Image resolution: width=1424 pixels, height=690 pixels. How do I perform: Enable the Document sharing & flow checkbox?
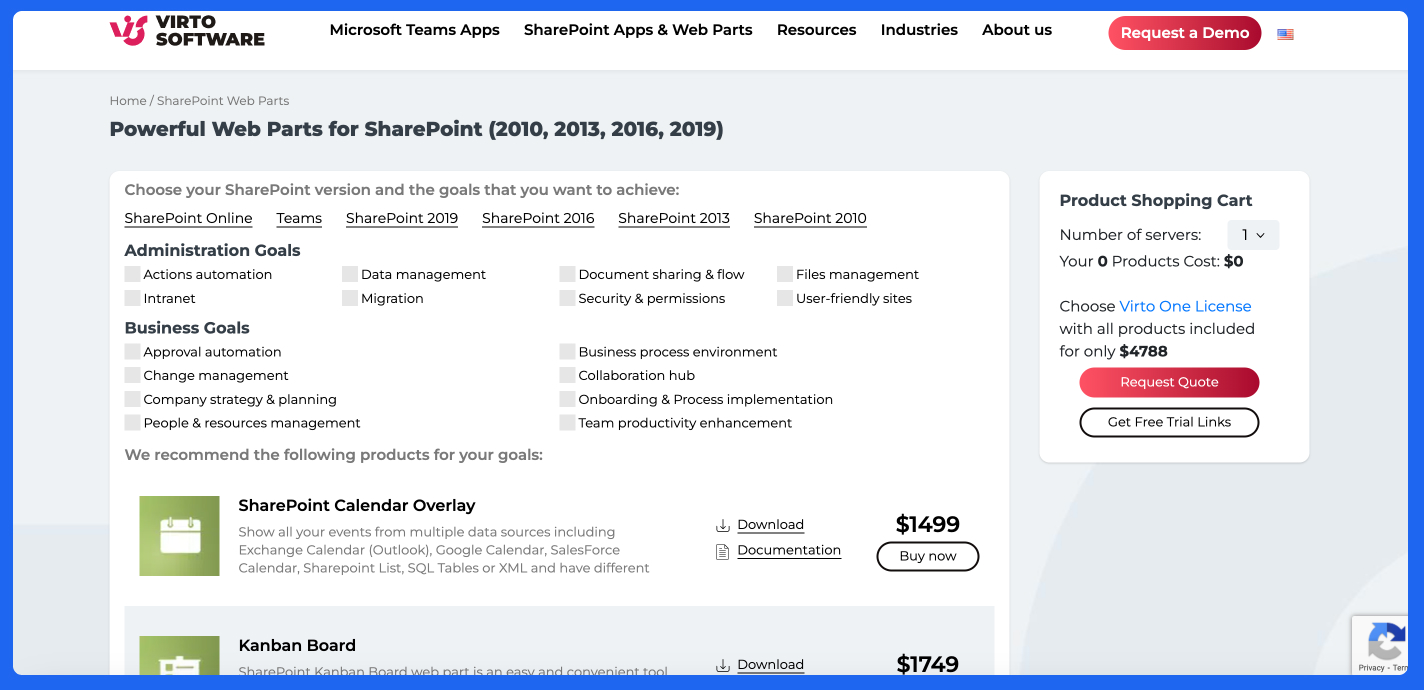(x=567, y=274)
